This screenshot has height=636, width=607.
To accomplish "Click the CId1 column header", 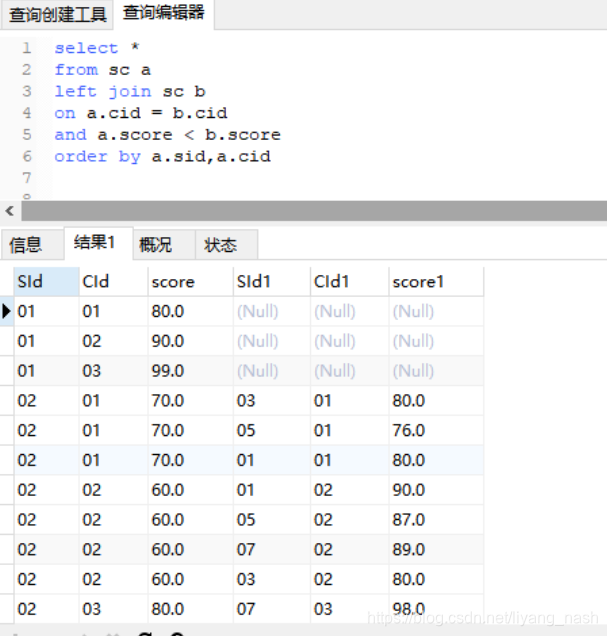I will click(350, 281).
